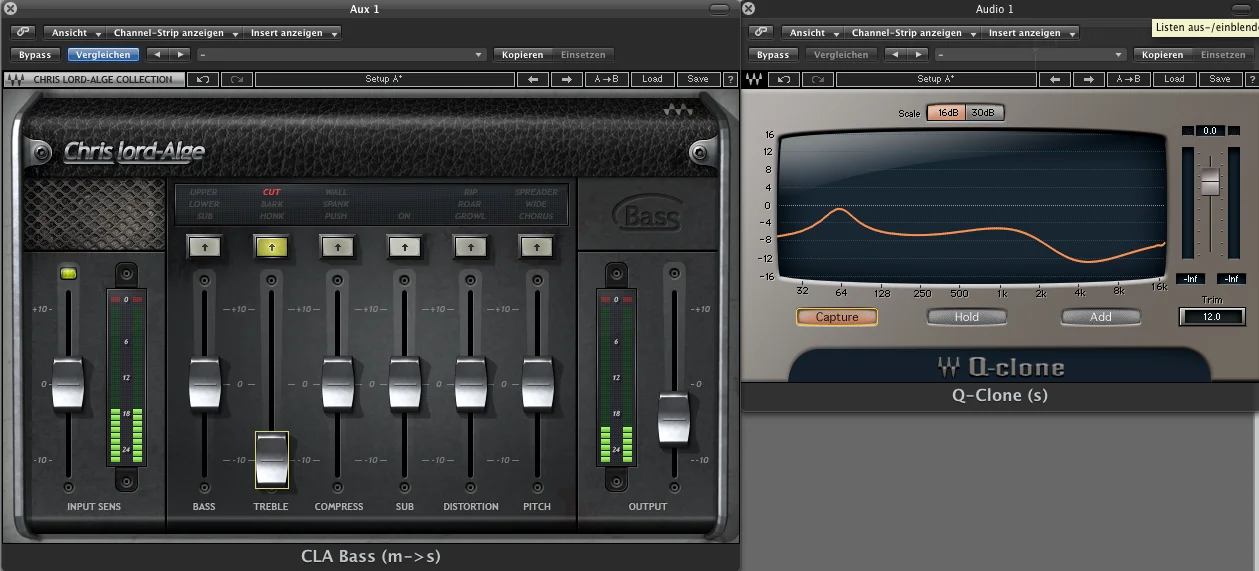Undo in CLA Bass toolbar
The height and width of the screenshot is (571, 1259).
click(204, 79)
